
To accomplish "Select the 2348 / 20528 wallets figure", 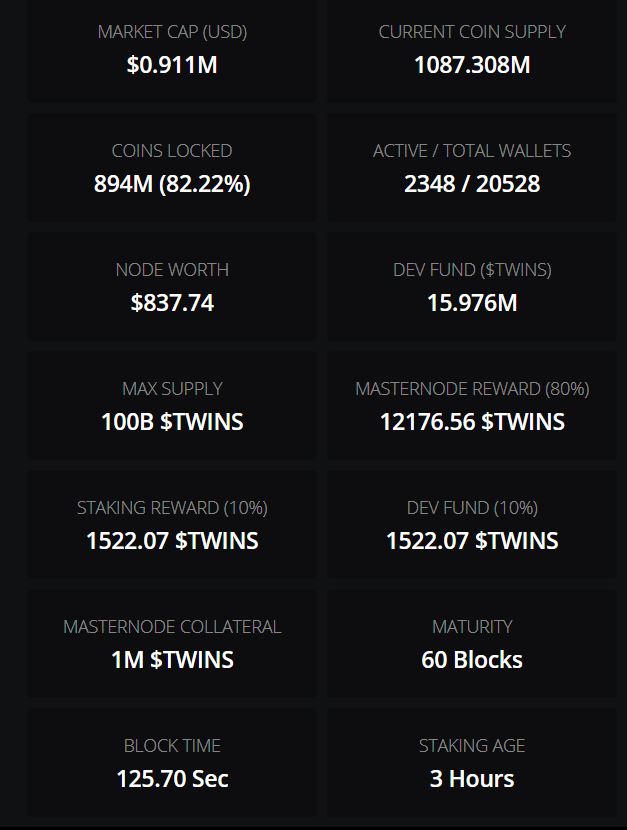I will pyautogui.click(x=472, y=184).
